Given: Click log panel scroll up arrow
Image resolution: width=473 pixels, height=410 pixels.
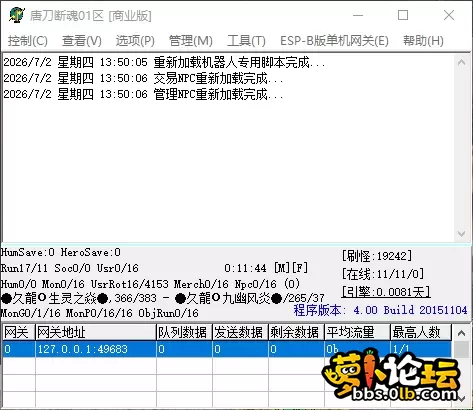Looking at the screenshot, I should pyautogui.click(x=462, y=62).
